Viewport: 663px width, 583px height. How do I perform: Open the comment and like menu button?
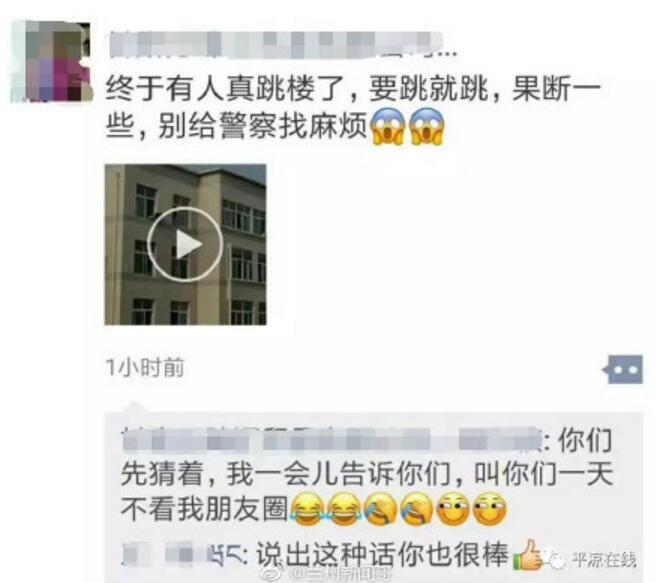point(623,370)
